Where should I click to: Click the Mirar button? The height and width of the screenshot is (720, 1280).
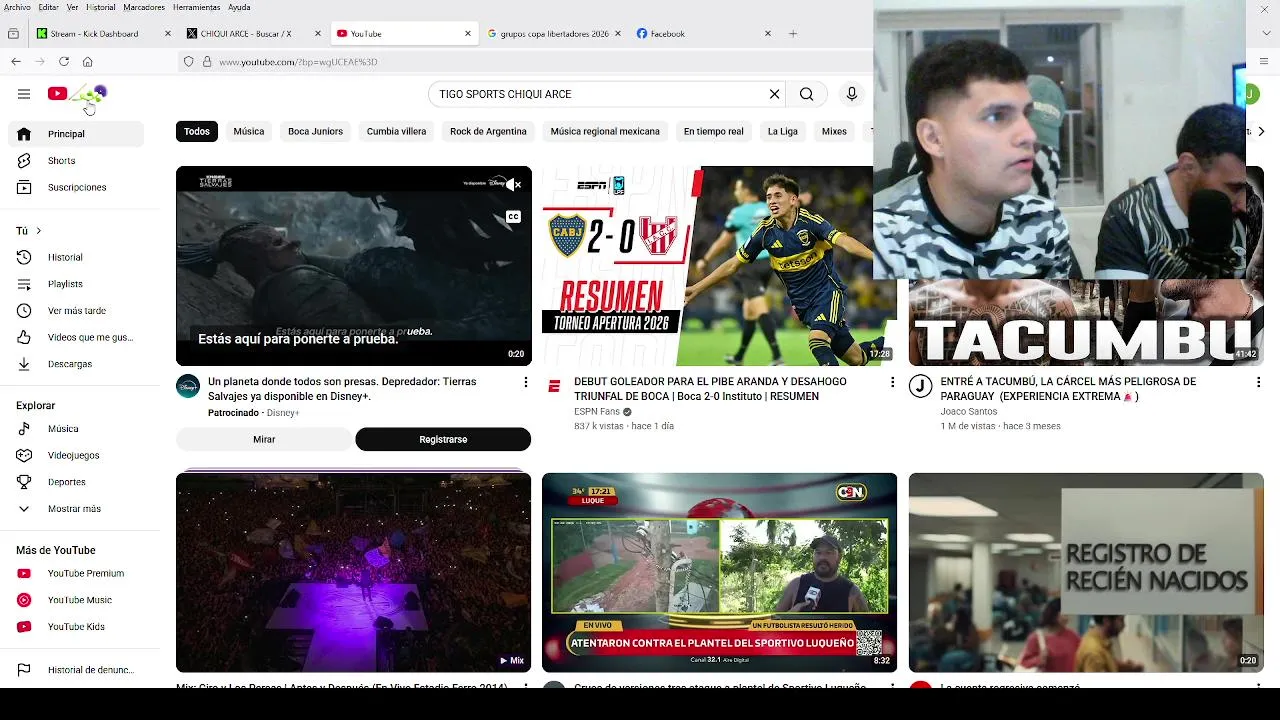pos(264,439)
